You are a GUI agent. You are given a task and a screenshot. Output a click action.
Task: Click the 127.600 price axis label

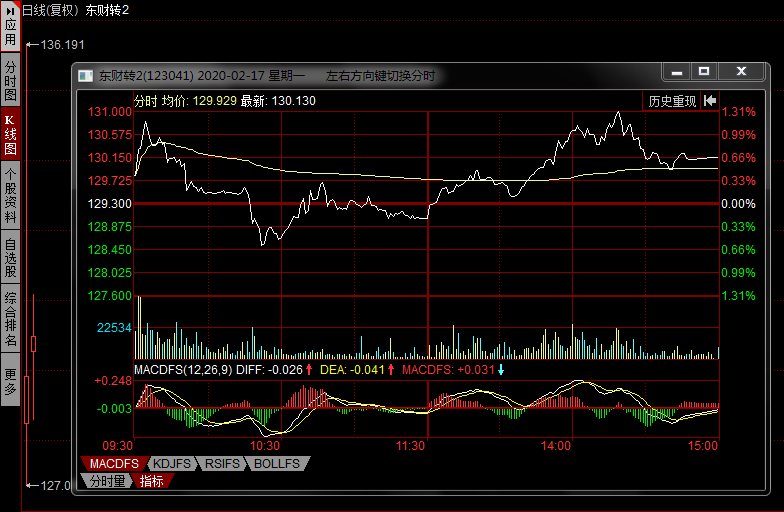[x=110, y=296]
